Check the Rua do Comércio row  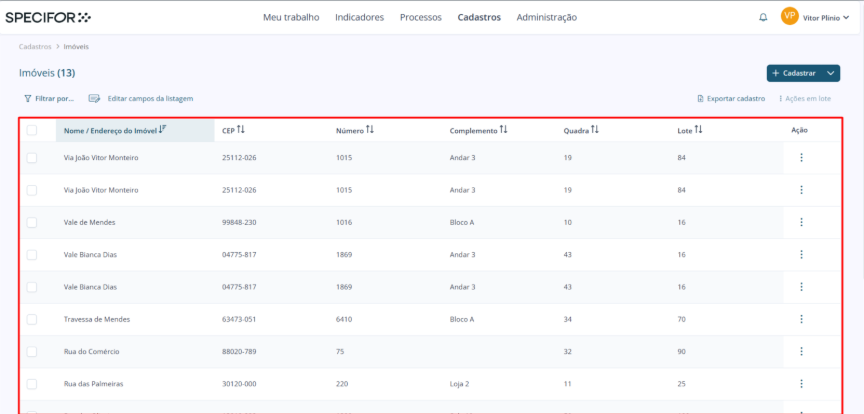pos(32,351)
